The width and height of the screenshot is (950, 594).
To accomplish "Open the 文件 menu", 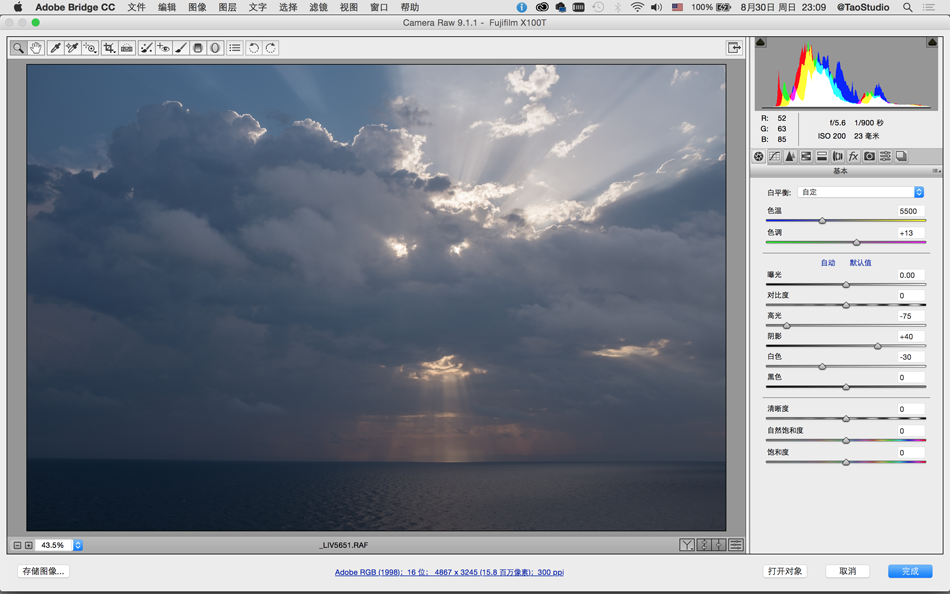I will (x=136, y=7).
